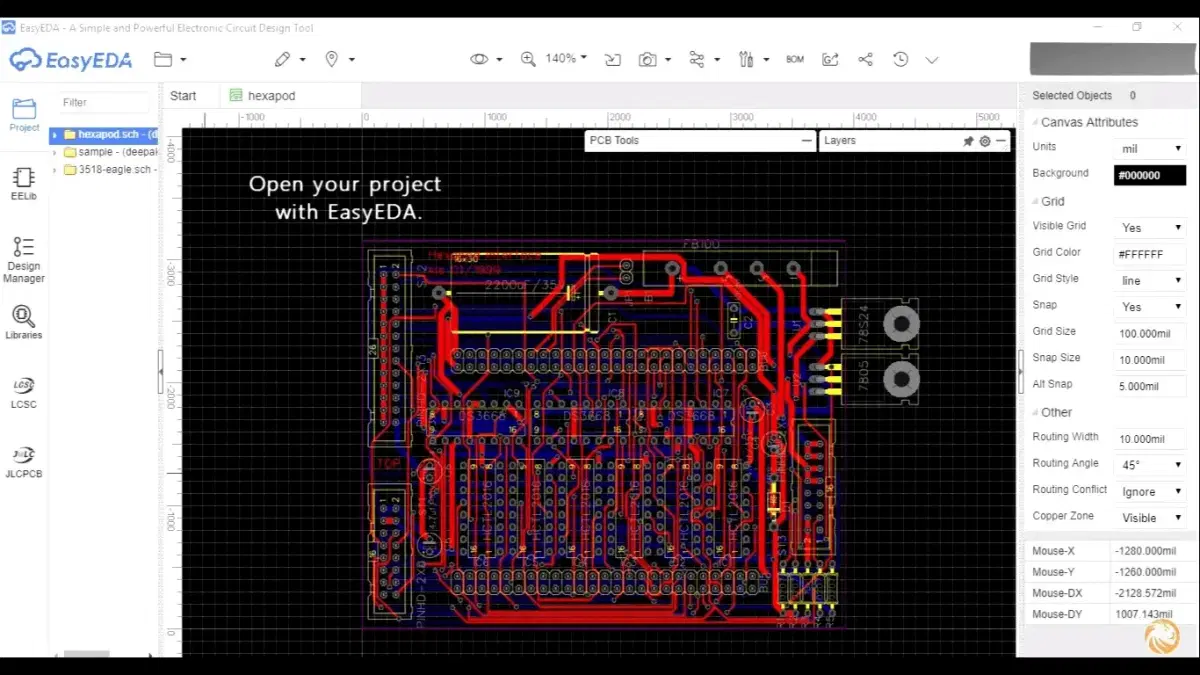Open the Design Manager panel
Viewport: 1200px width, 675px height.
point(23,258)
